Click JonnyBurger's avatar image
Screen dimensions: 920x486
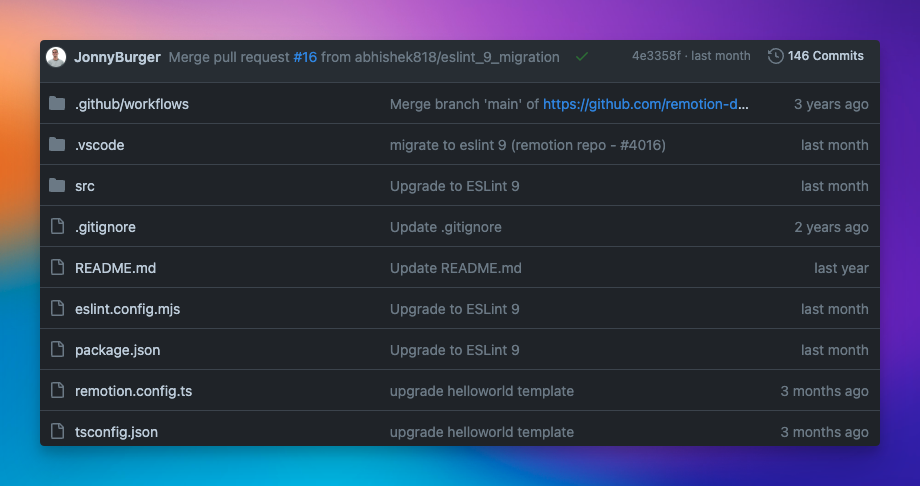pyautogui.click(x=57, y=57)
